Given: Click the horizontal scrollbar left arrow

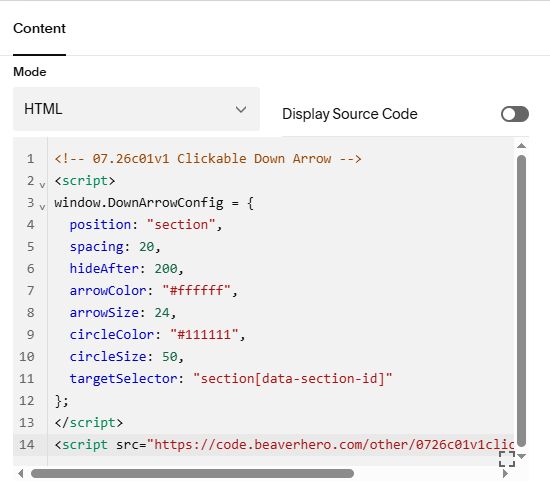Looking at the screenshot, I should coord(21,474).
